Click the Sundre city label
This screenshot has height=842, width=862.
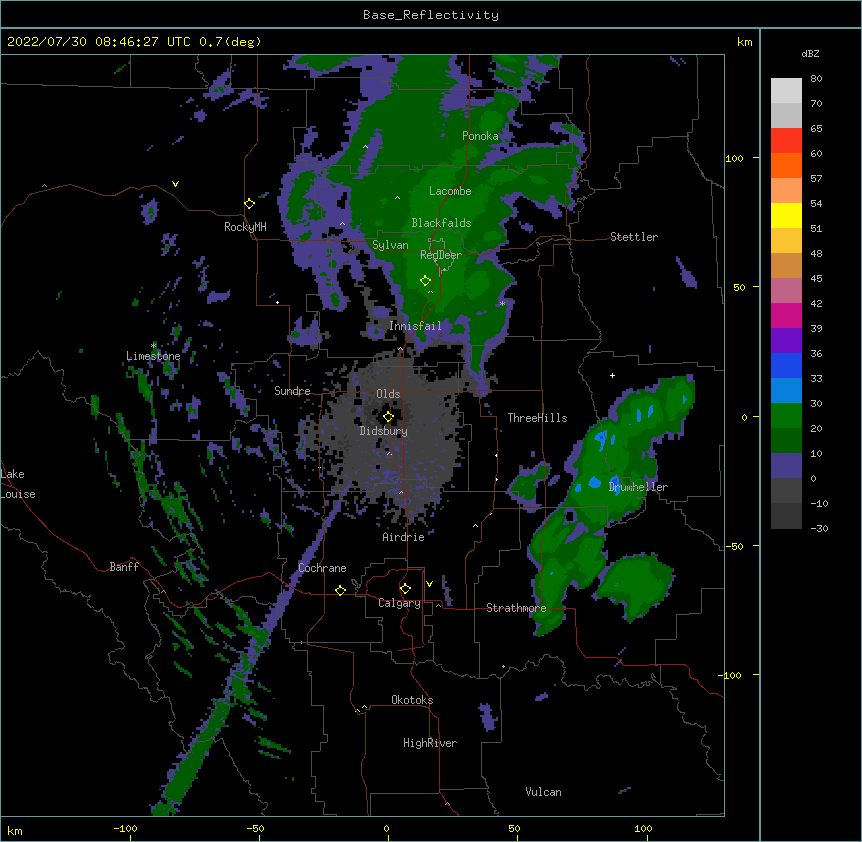292,391
